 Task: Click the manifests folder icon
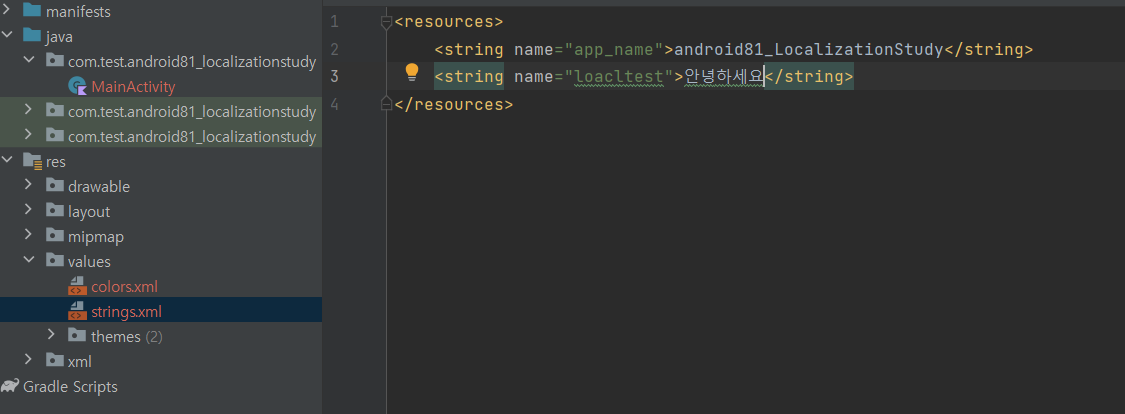pyautogui.click(x=32, y=11)
